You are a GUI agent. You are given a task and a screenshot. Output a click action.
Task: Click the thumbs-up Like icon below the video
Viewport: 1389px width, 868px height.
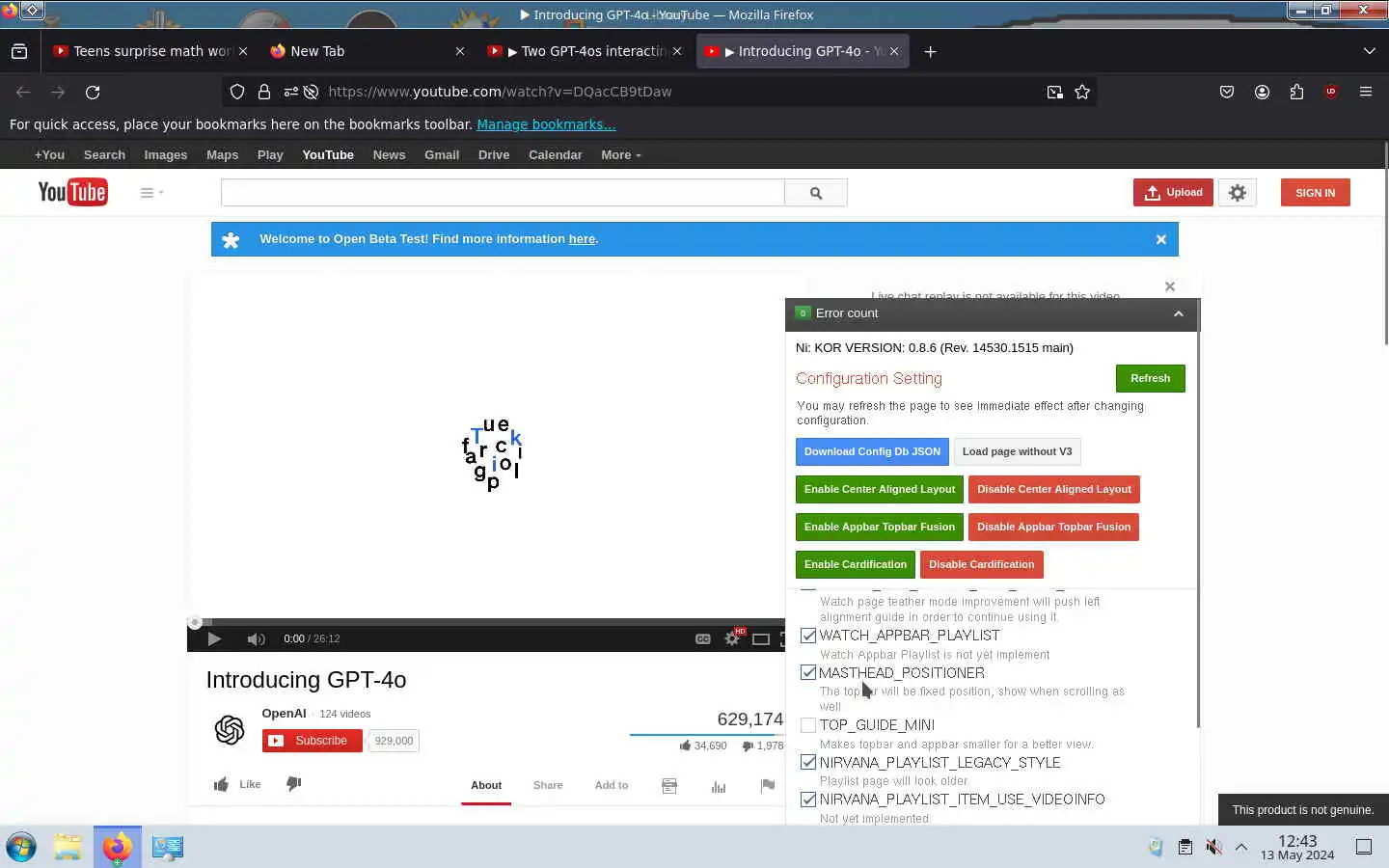[222, 784]
